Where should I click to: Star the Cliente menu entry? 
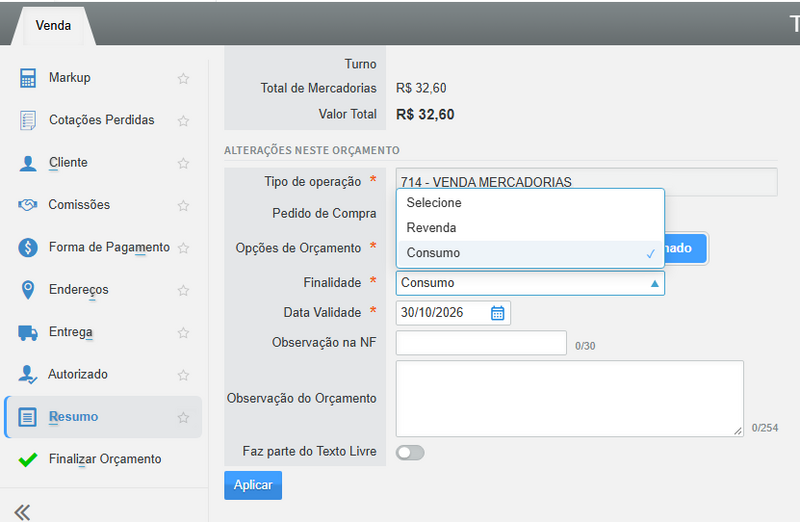coord(183,163)
